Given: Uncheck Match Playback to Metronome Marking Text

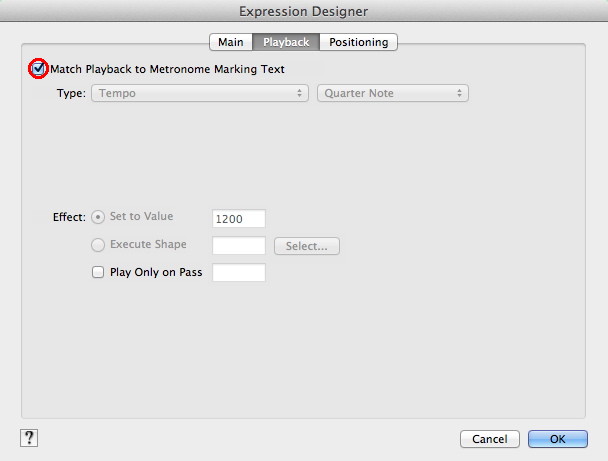Looking at the screenshot, I should click(39, 69).
